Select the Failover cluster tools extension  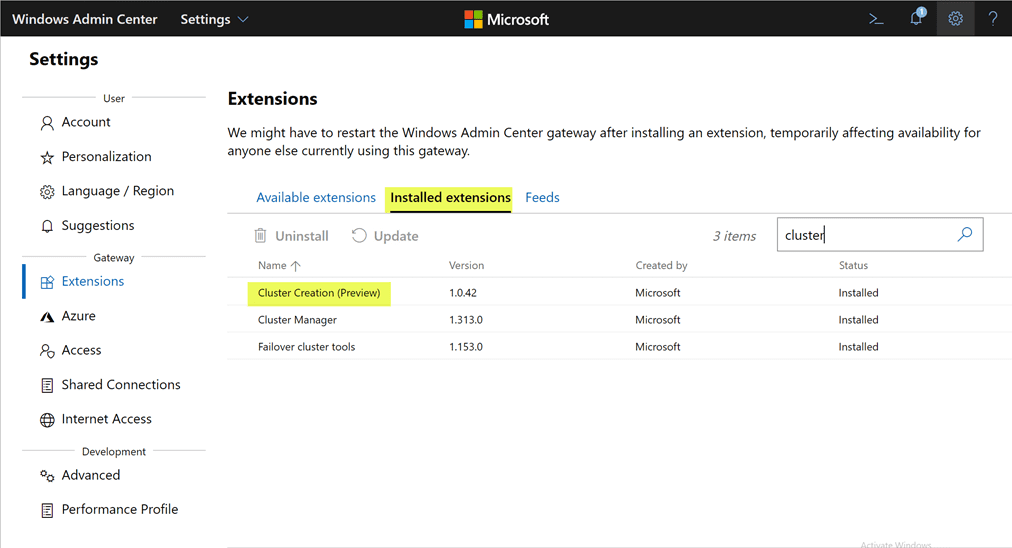[x=306, y=347]
